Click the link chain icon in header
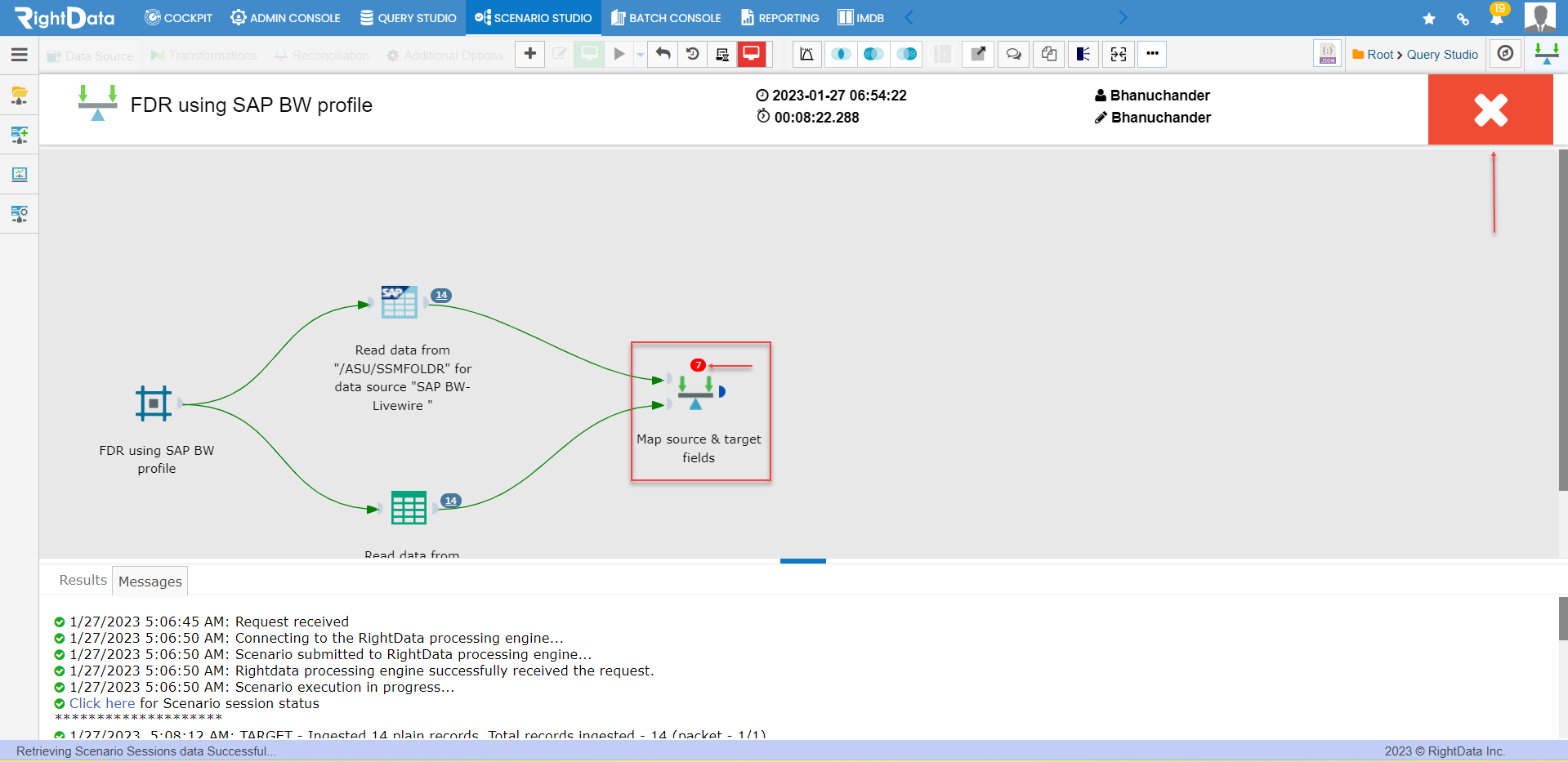 pos(1463,19)
